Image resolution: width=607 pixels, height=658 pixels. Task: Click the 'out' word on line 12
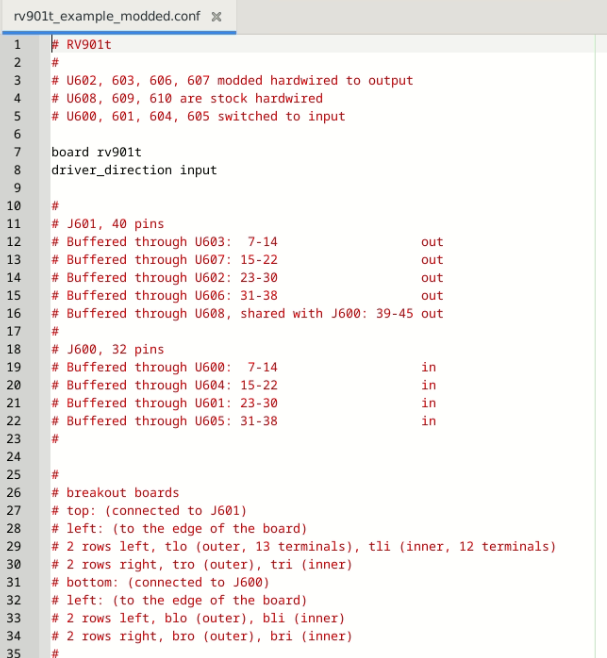(432, 242)
